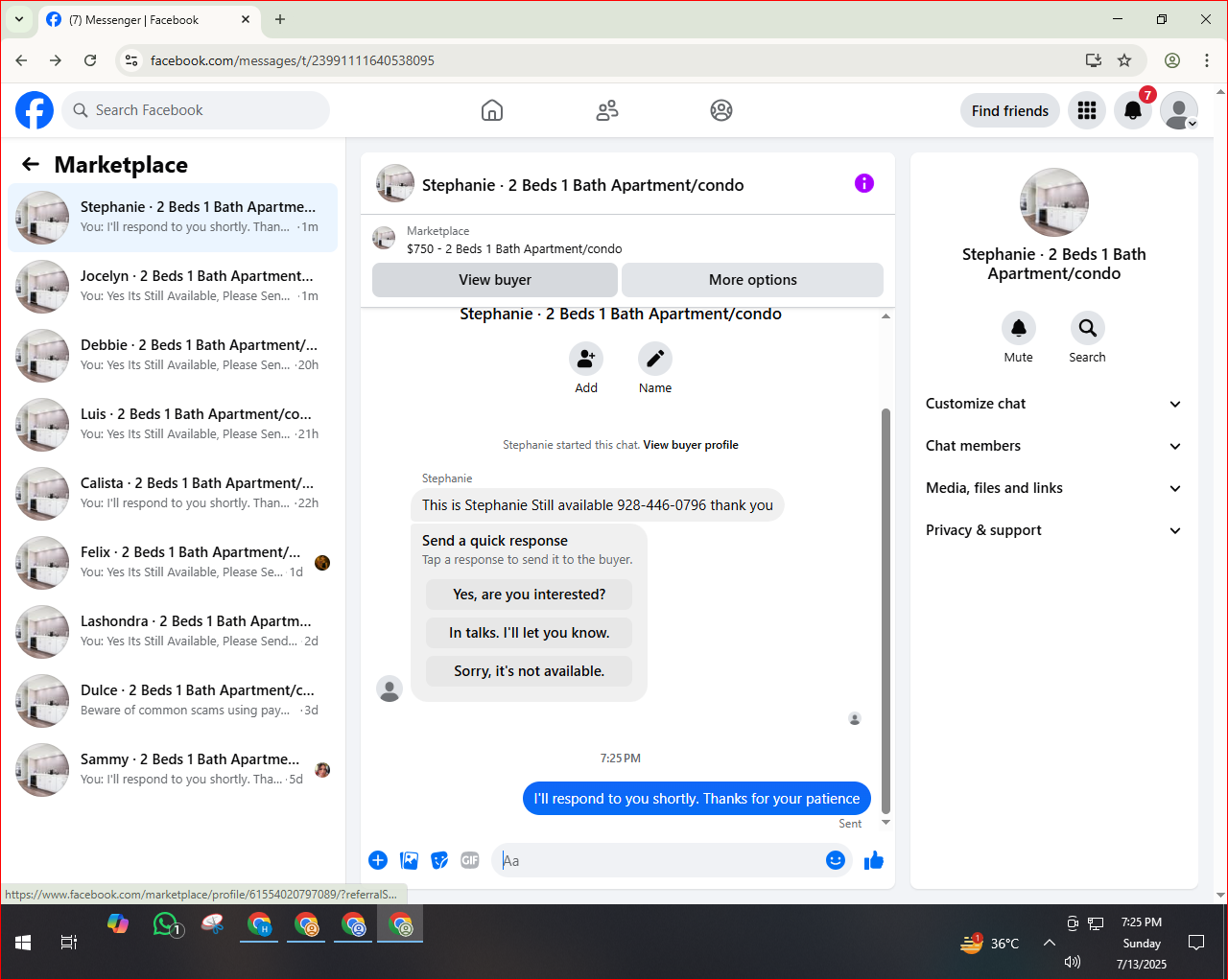Open the Facebook menu grid icon
This screenshot has height=980, width=1228.
pos(1087,110)
